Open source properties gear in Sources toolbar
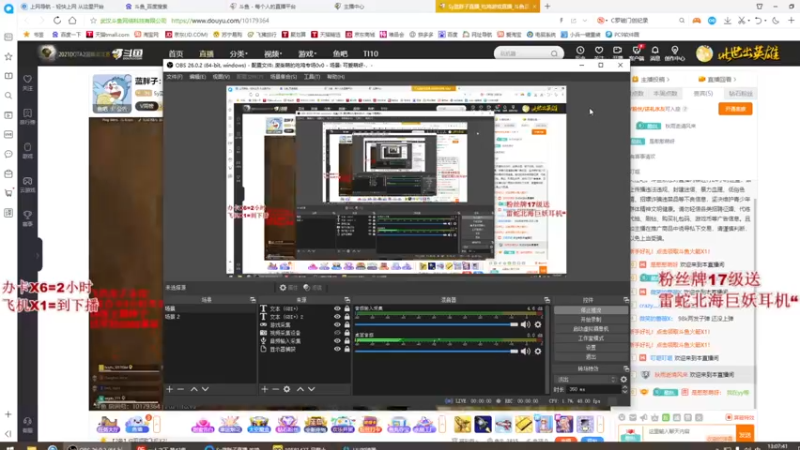Screen dimensions: 800x450 click(287, 389)
